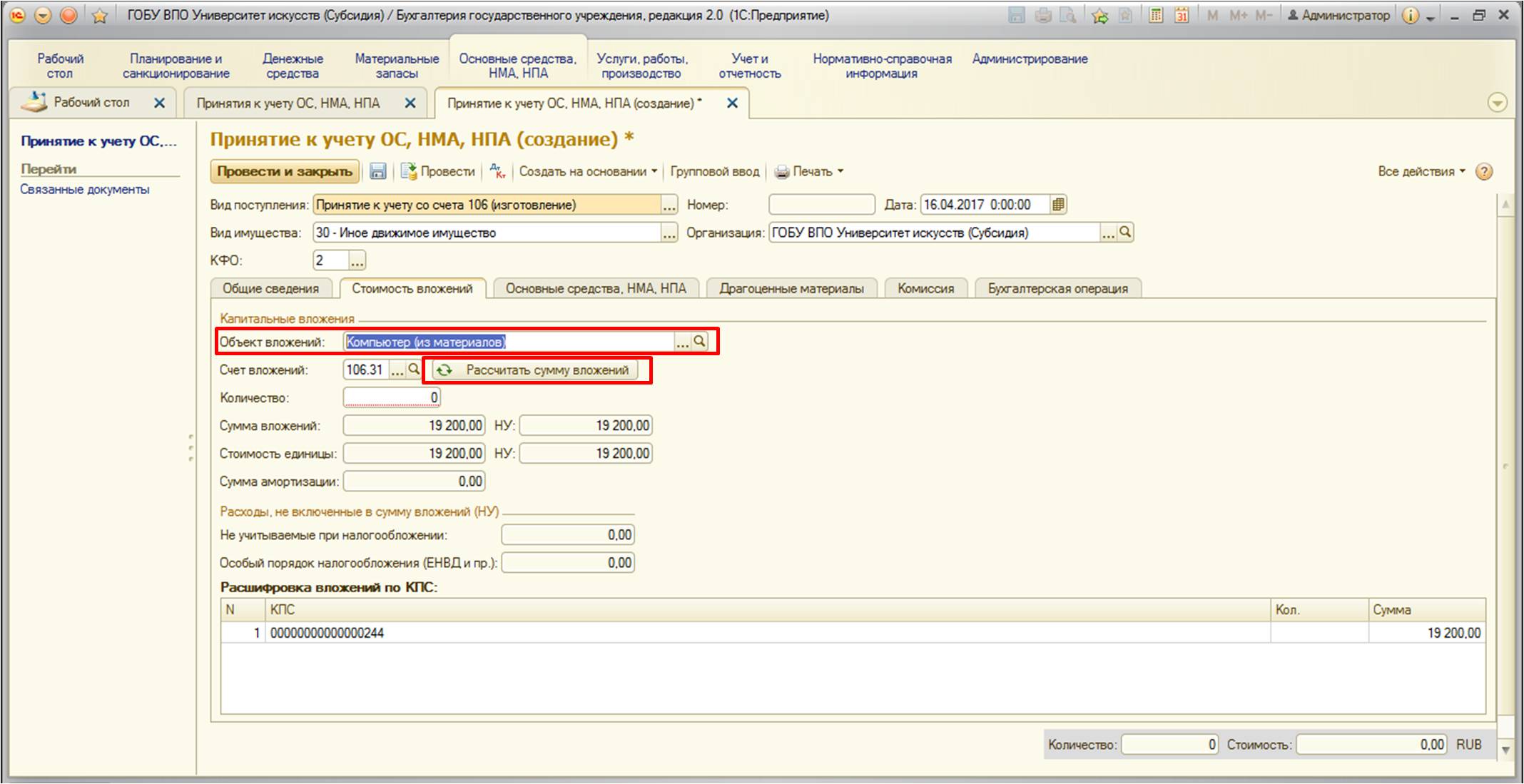Click the Рассчитать сумму вложений button

point(535,370)
